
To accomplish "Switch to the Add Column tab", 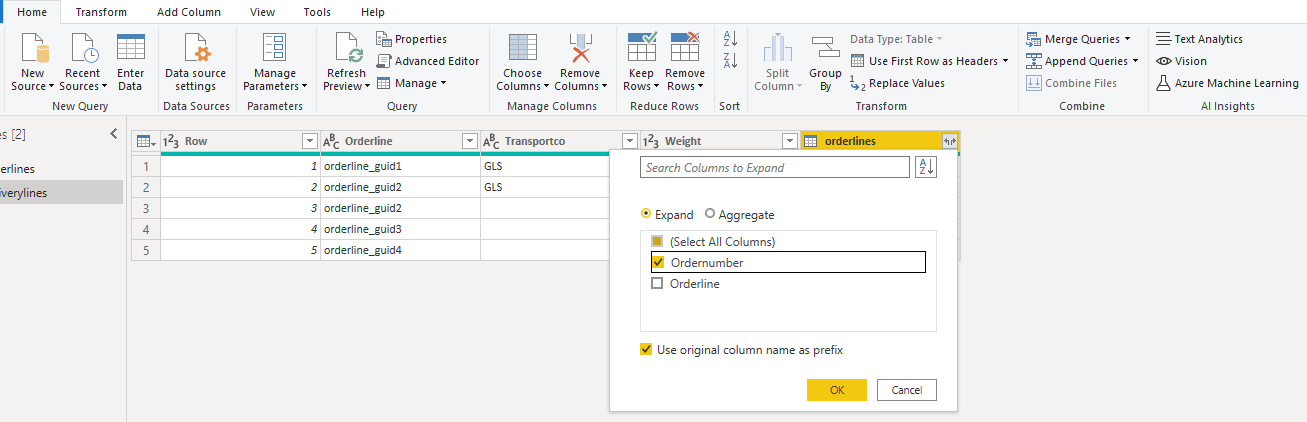I will coord(189,12).
